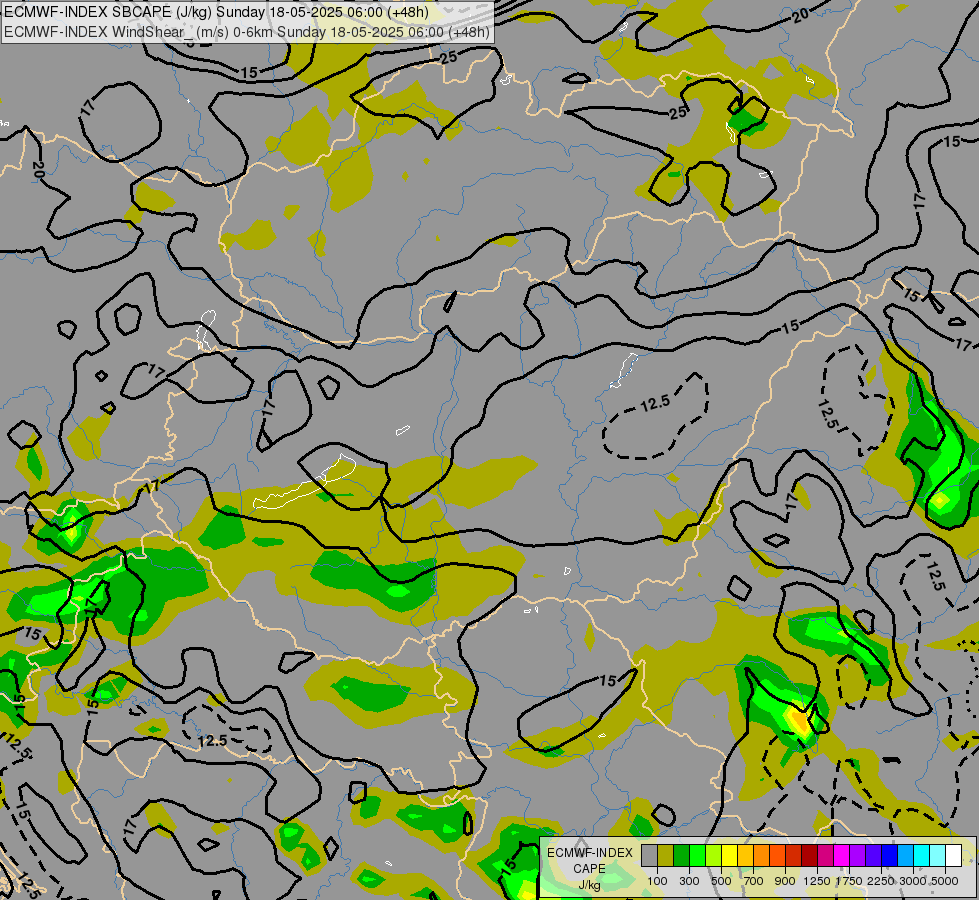Click the CAPE label in the legend

(x=589, y=869)
